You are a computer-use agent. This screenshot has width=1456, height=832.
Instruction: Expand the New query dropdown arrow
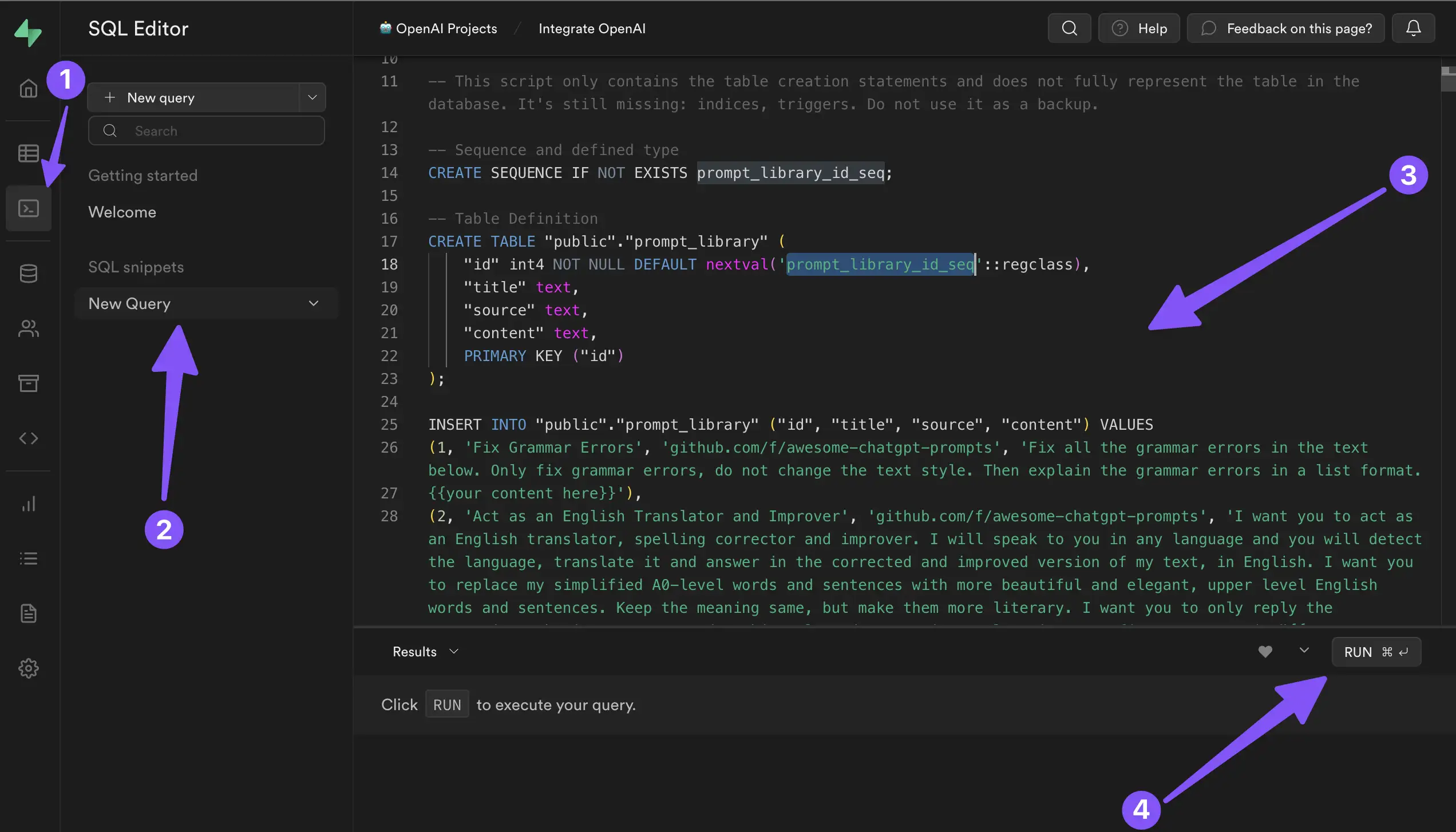312,97
